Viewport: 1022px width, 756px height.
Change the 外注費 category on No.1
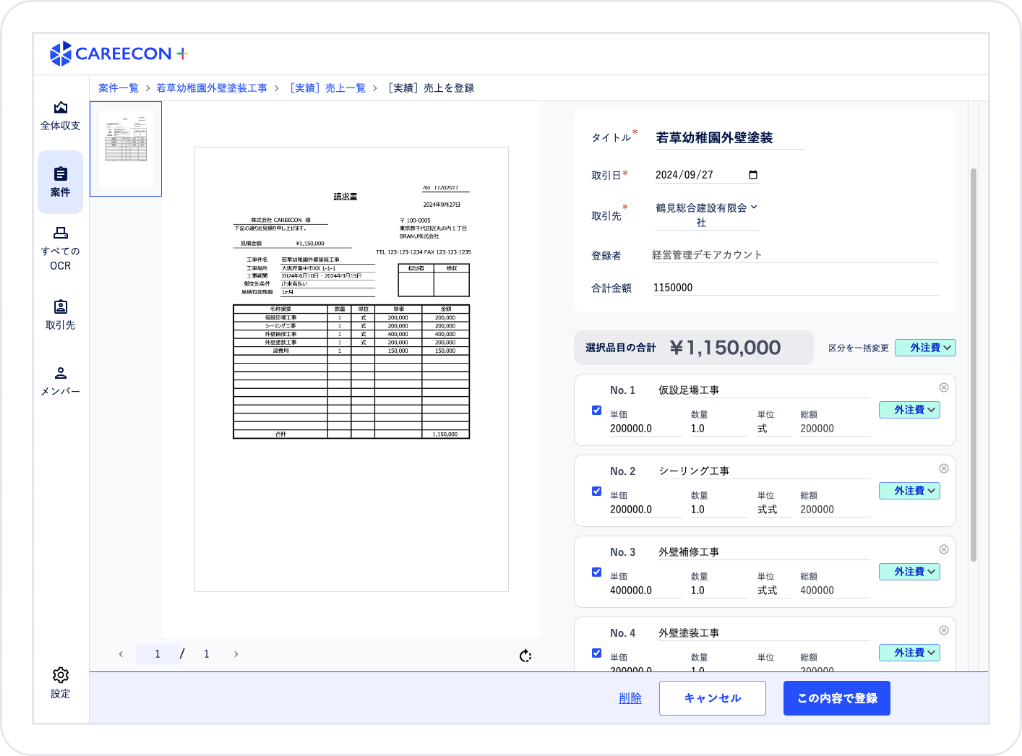[908, 409]
